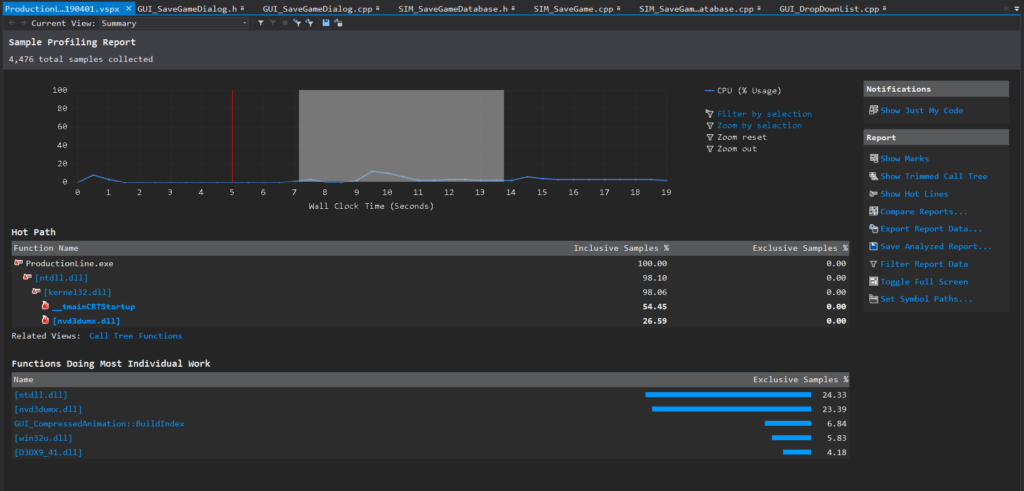Click the save report disk icon in toolbar

pos(326,23)
